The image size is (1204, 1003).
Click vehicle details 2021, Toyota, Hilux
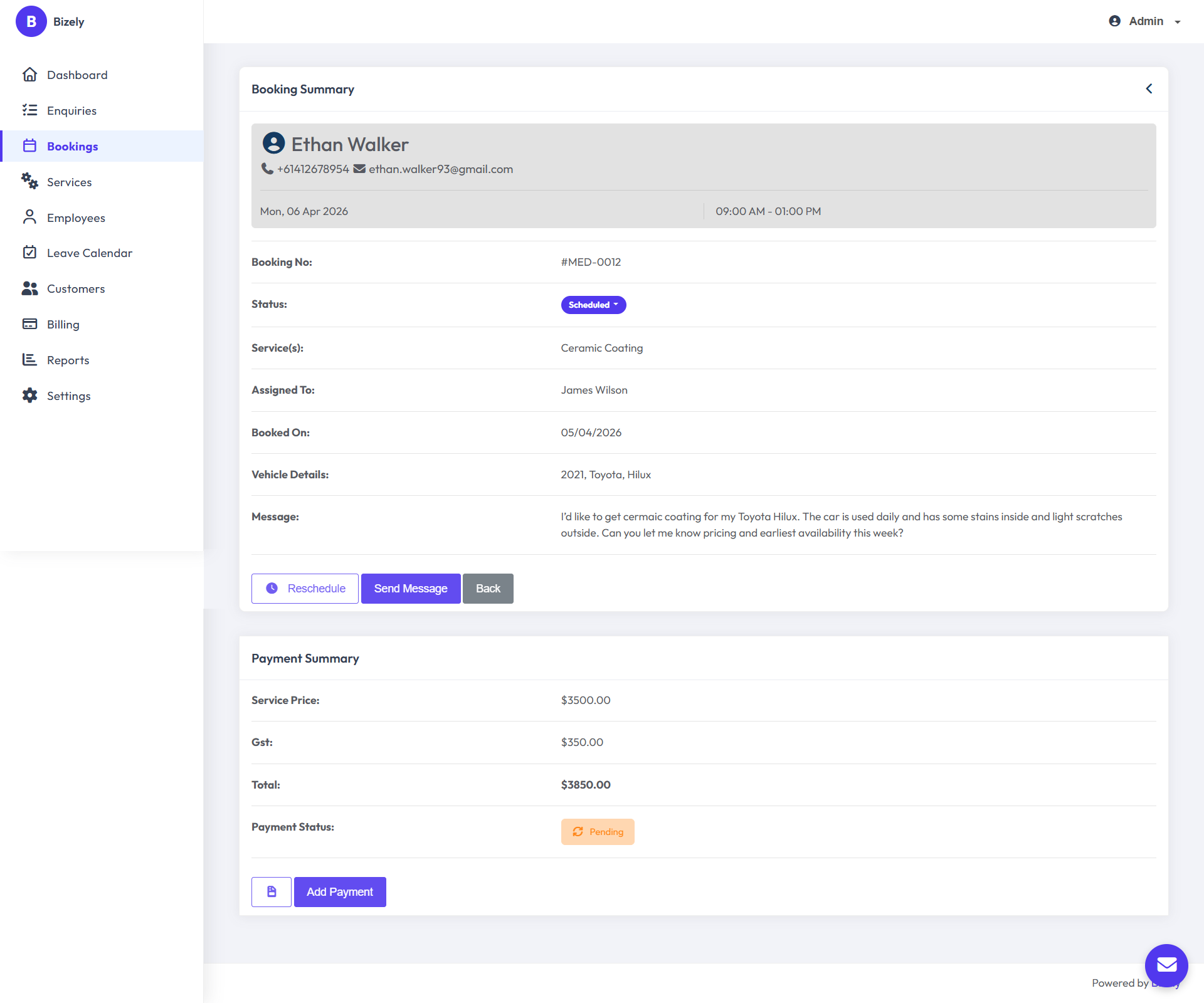click(x=606, y=475)
